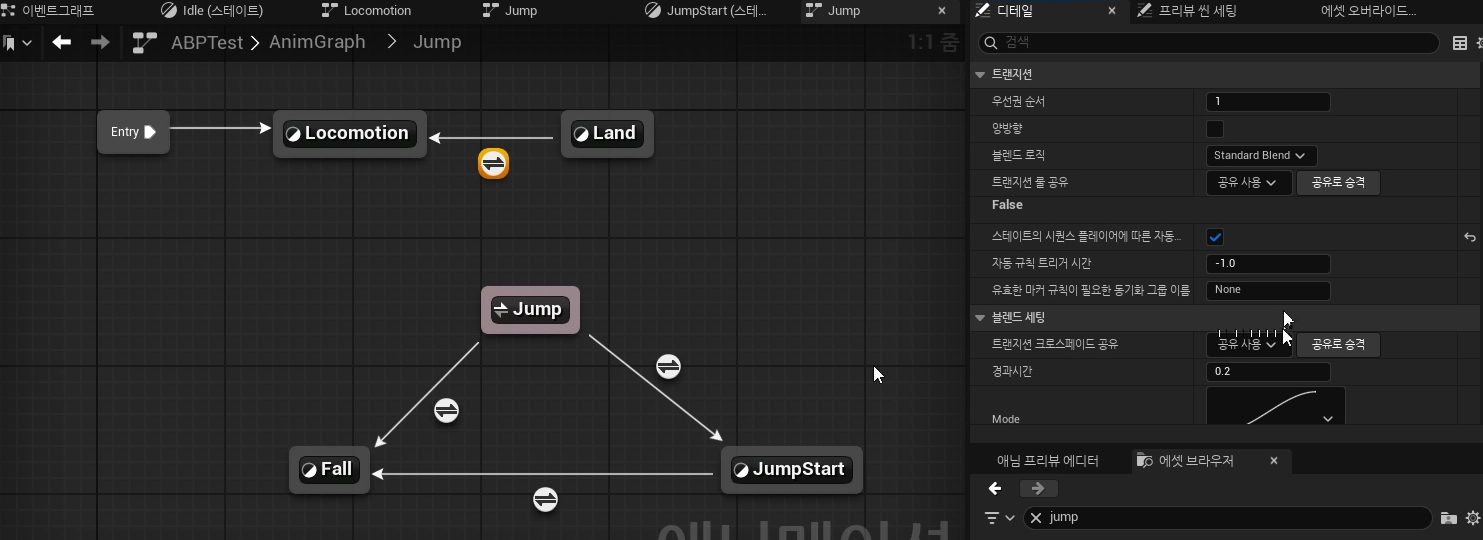This screenshot has width=1483, height=540.
Task: Click the state machine icon beside ABPTest breadcrumb
Action: coord(145,42)
